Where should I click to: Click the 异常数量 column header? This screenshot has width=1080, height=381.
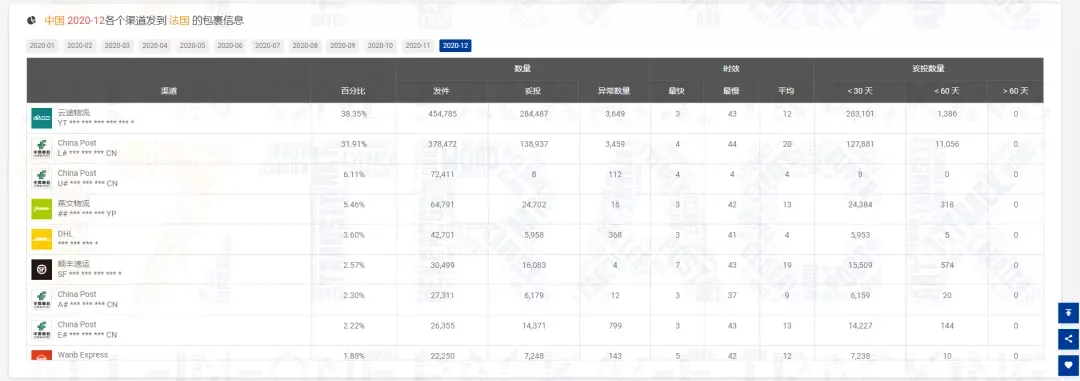click(x=614, y=91)
